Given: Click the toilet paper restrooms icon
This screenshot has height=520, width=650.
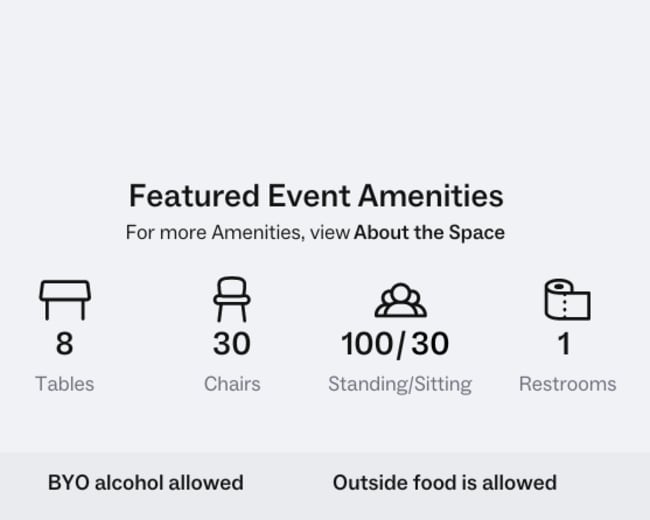Looking at the screenshot, I should 568,299.
